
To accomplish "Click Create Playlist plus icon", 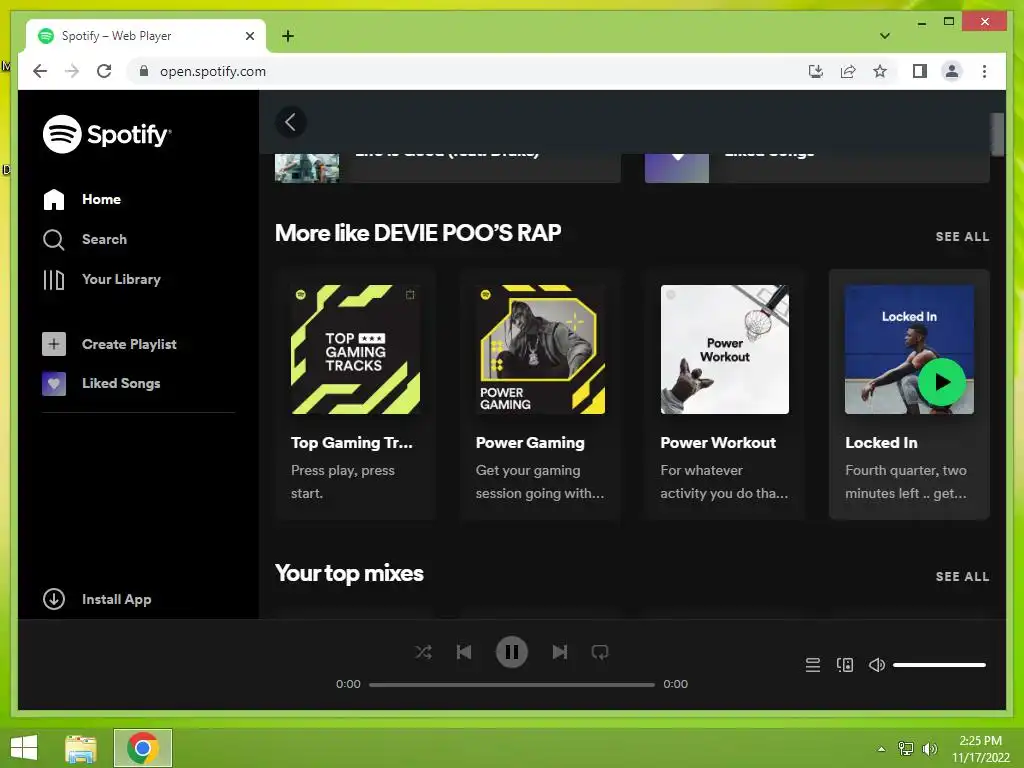I will click(54, 344).
